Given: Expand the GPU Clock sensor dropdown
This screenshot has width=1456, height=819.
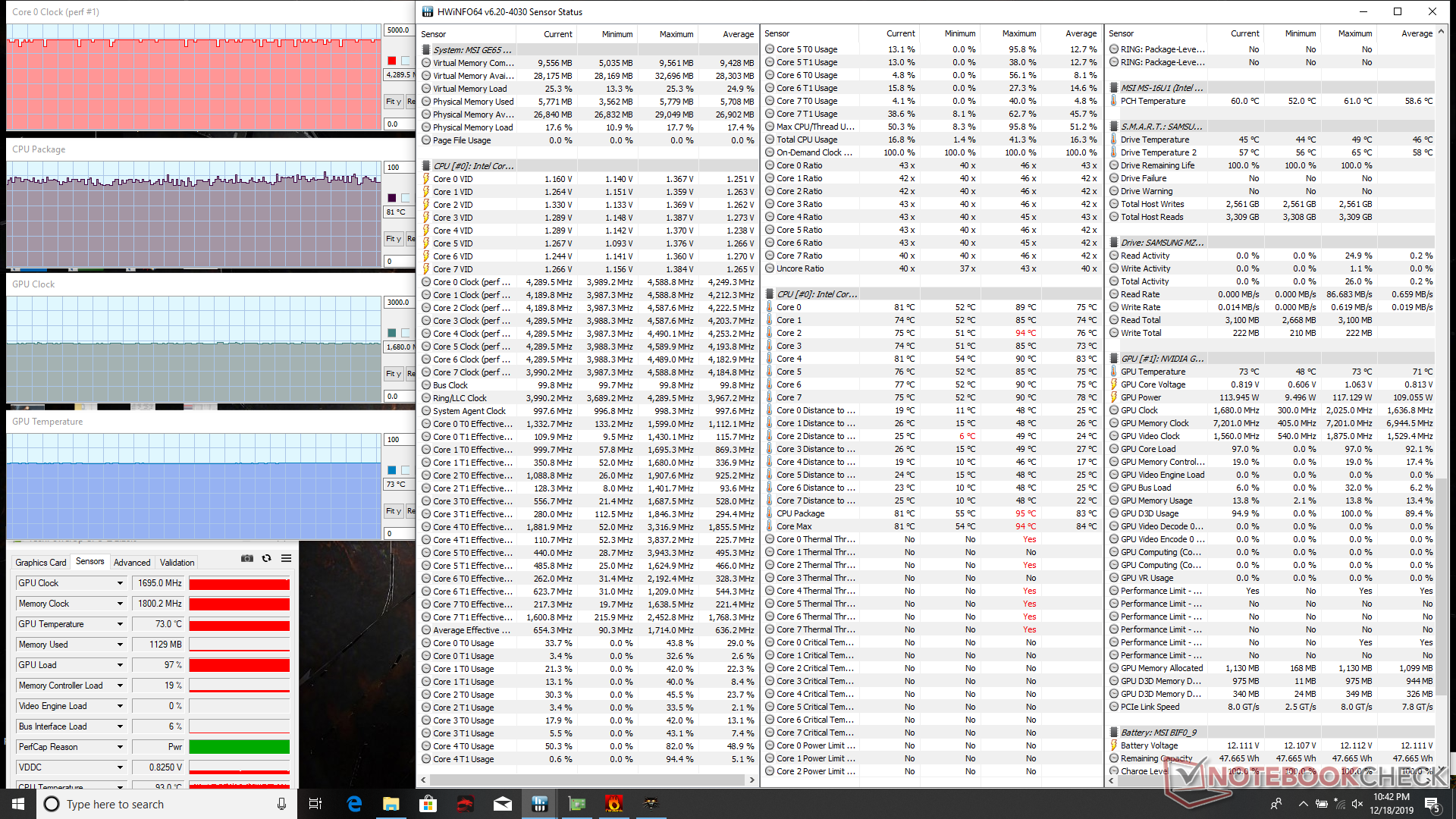Looking at the screenshot, I should point(120,583).
